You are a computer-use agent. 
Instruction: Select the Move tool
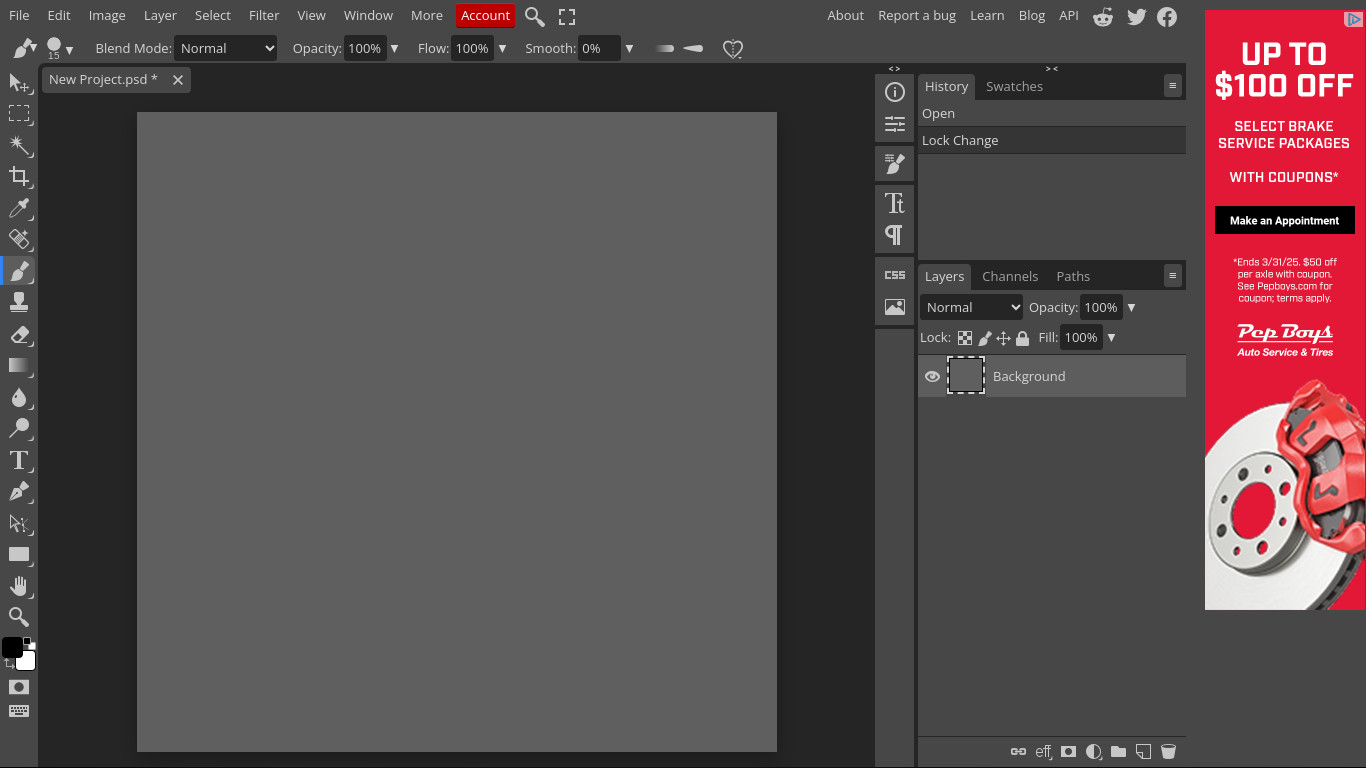(x=19, y=82)
